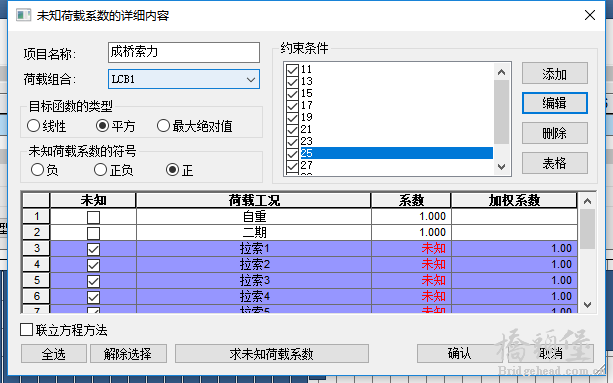
Task: Select the 最大绝对值 objective function type
Action: click(163, 126)
